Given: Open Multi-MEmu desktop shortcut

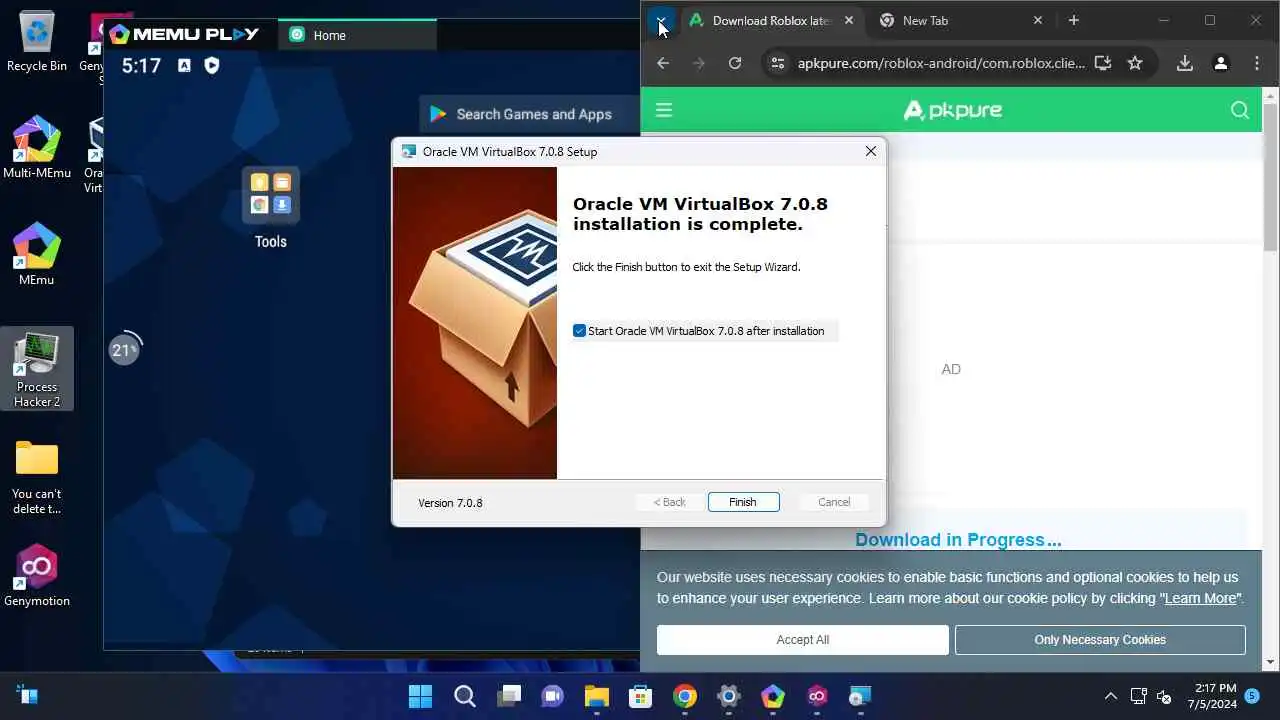Looking at the screenshot, I should [x=37, y=147].
